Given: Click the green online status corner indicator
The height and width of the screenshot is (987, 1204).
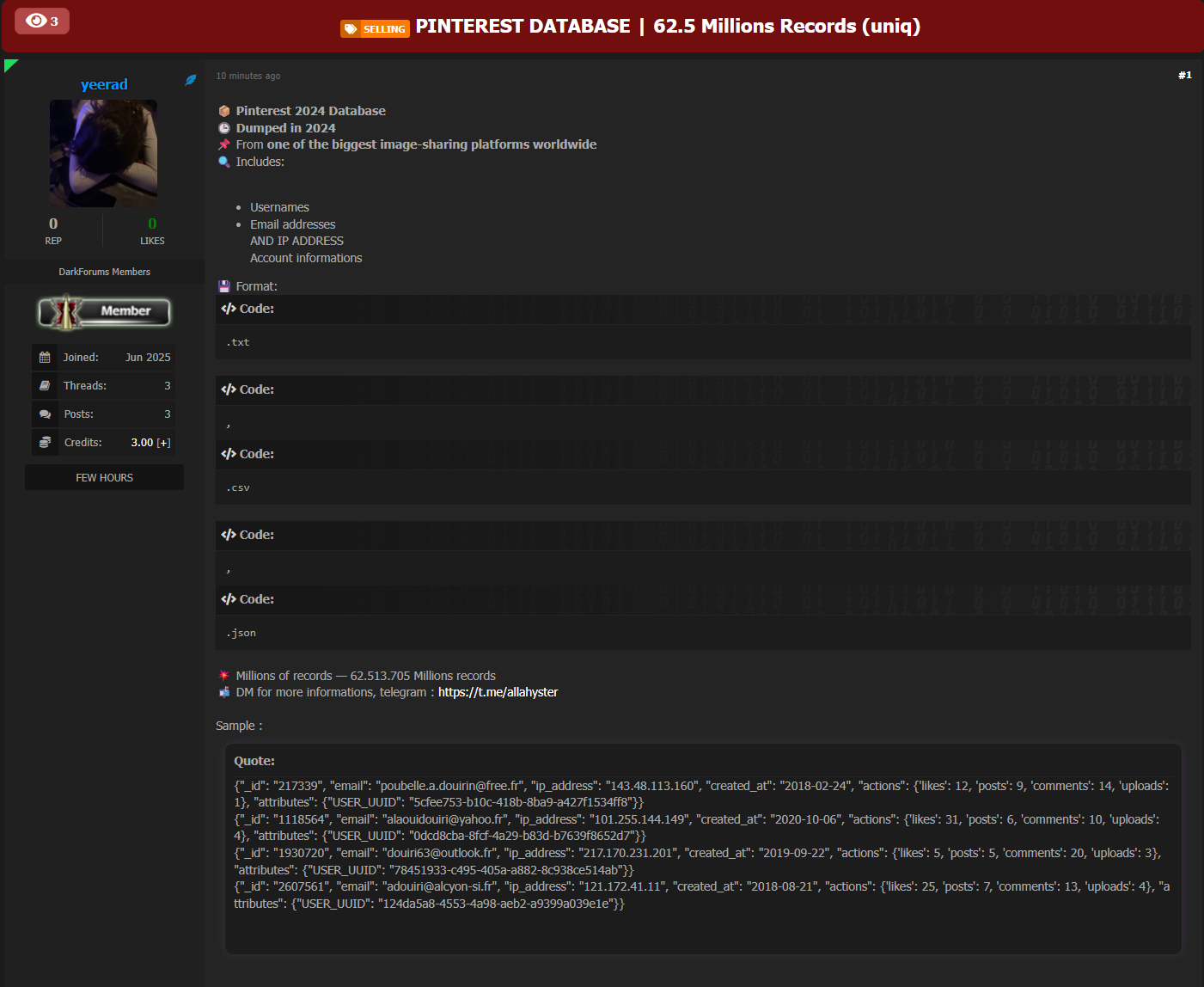Looking at the screenshot, I should tap(9, 64).
